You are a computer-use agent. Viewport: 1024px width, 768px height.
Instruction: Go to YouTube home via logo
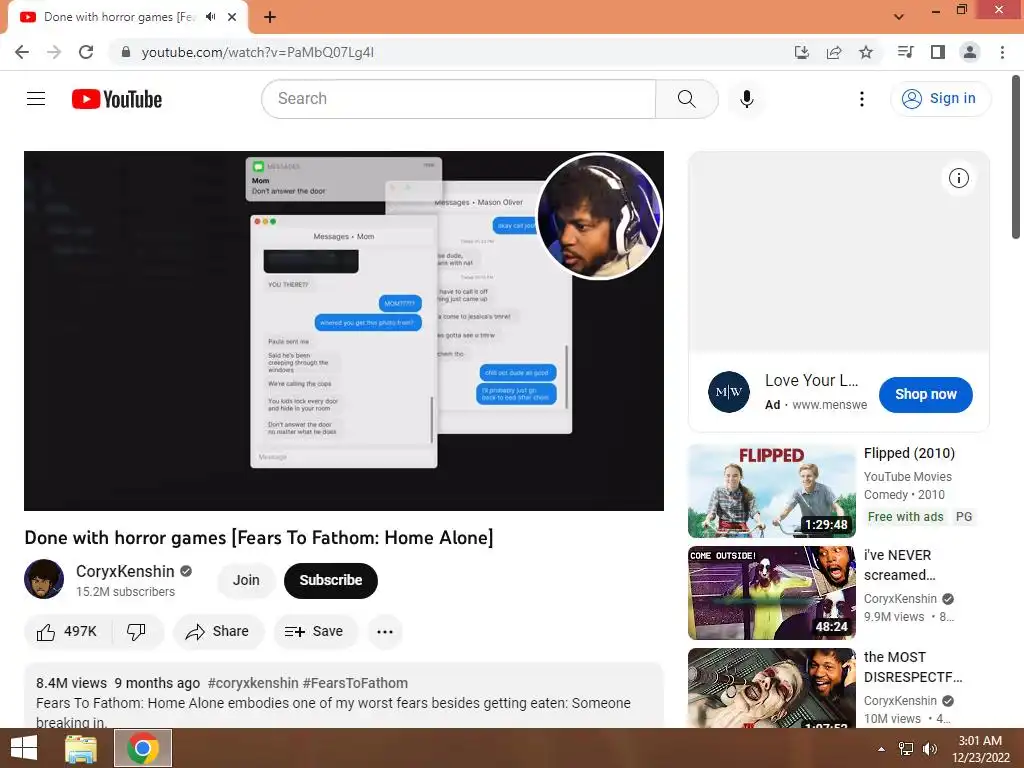tap(117, 99)
